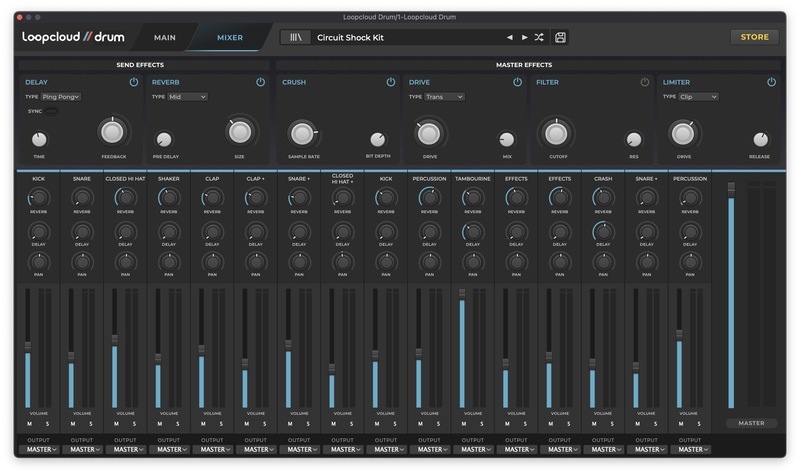Load the previous kit preset arrow

pyautogui.click(x=509, y=37)
